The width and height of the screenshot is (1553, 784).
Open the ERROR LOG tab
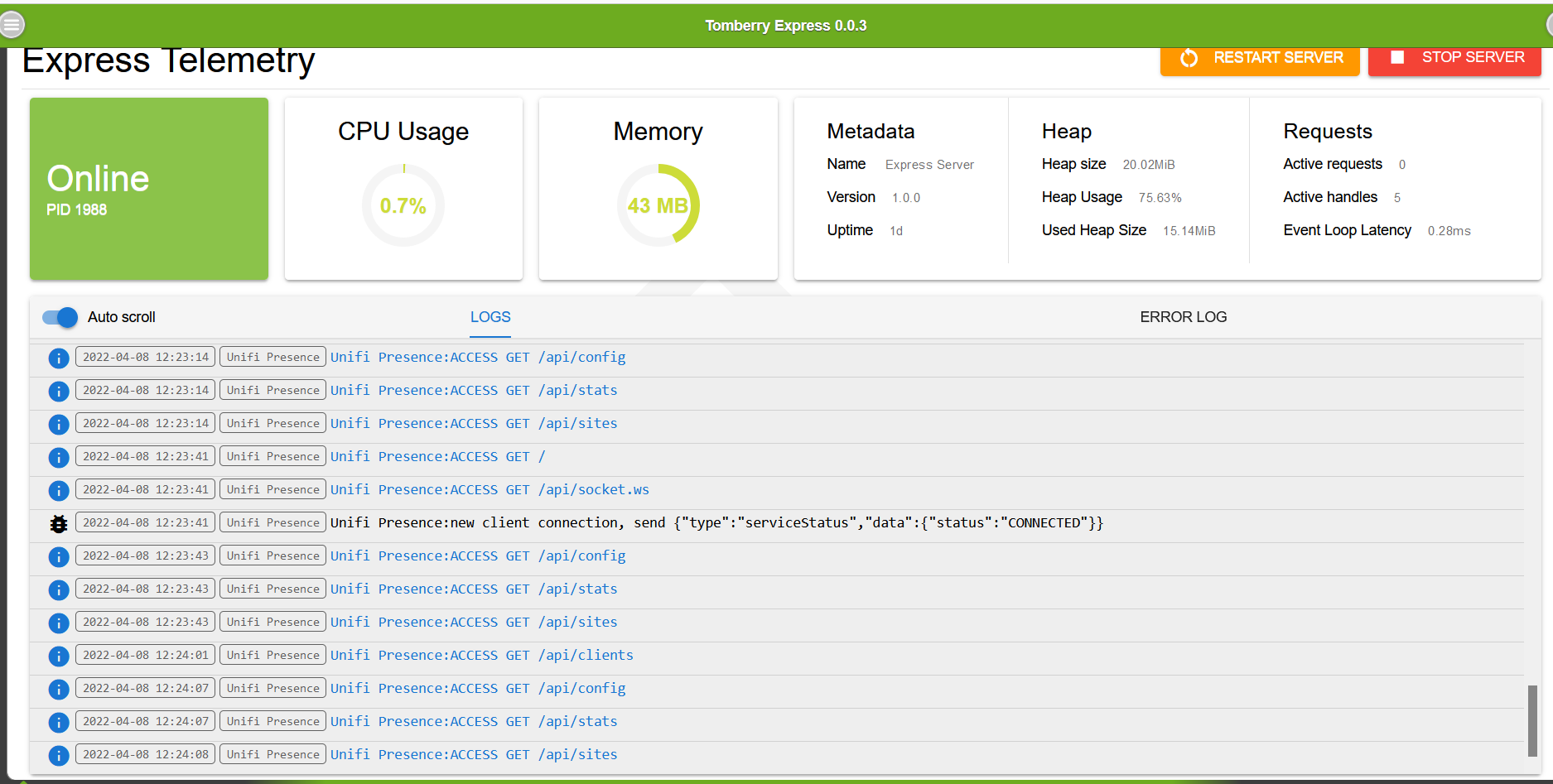pos(1183,317)
